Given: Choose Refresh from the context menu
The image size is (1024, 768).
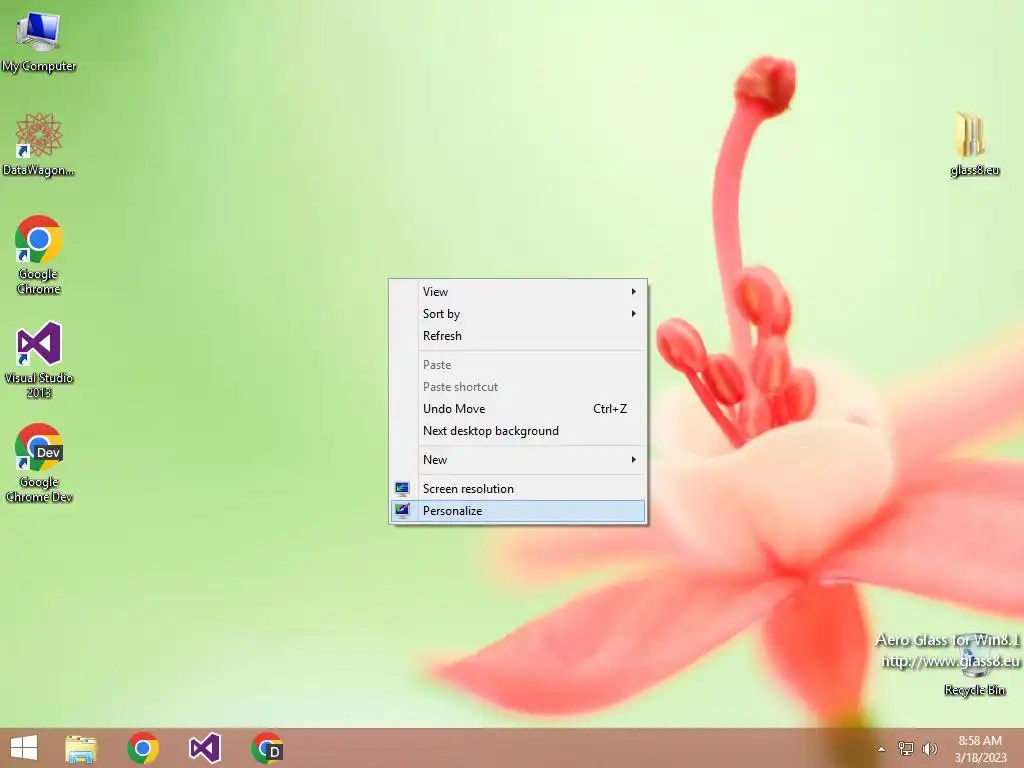Looking at the screenshot, I should (519, 336).
